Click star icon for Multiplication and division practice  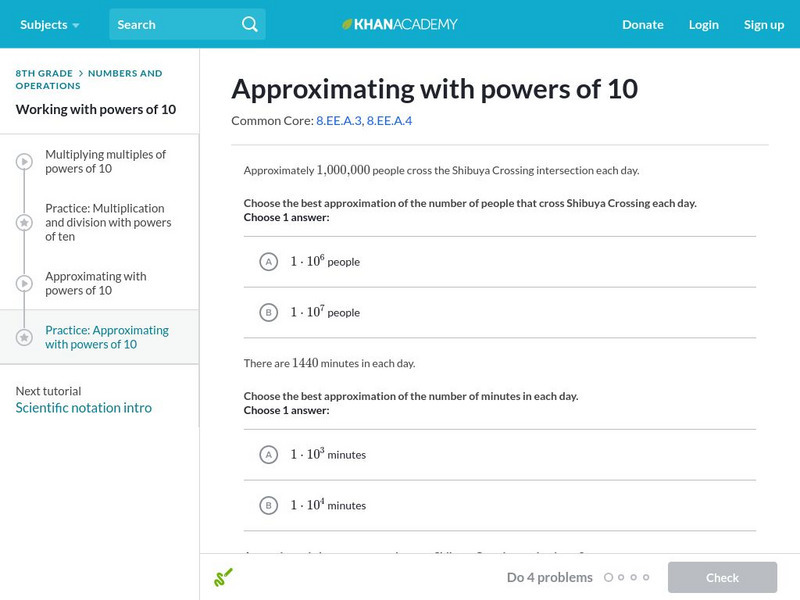pos(24,223)
